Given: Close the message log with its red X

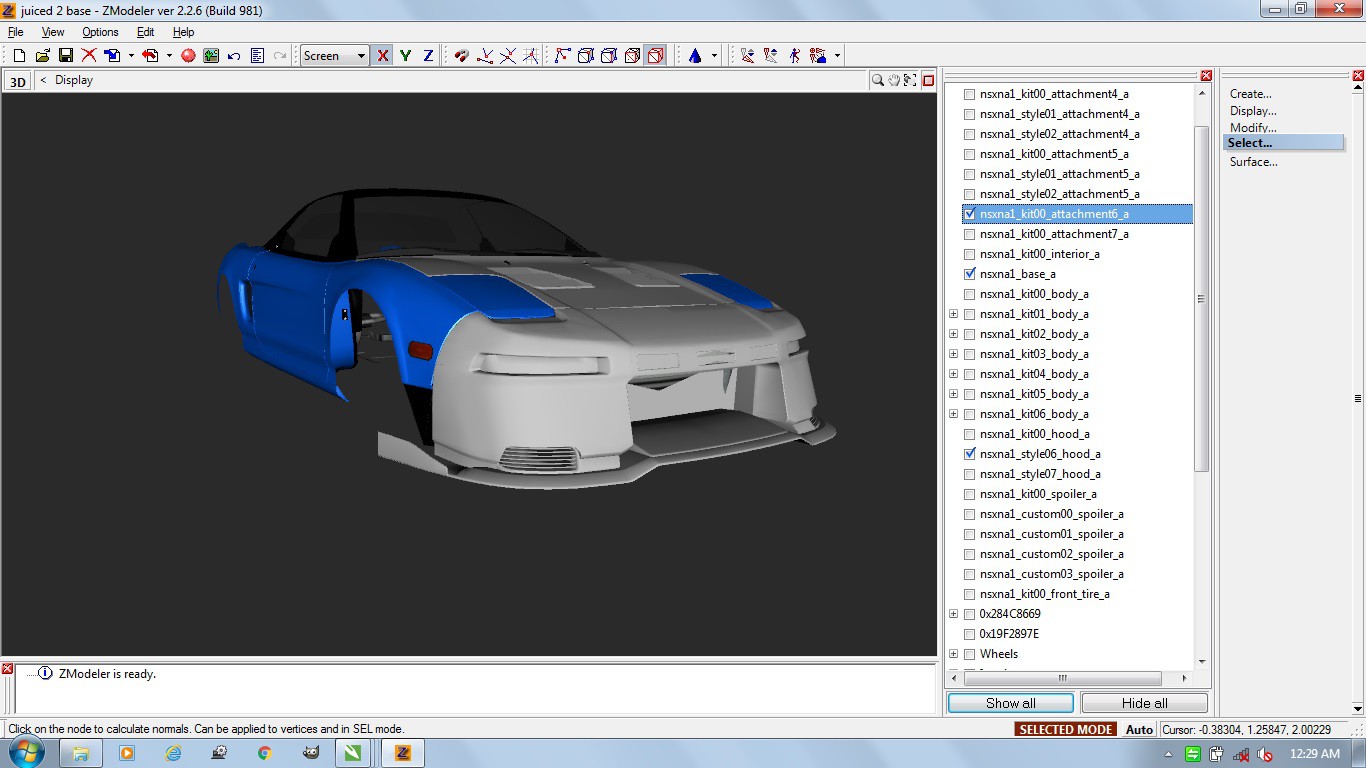Looking at the screenshot, I should (x=7, y=668).
